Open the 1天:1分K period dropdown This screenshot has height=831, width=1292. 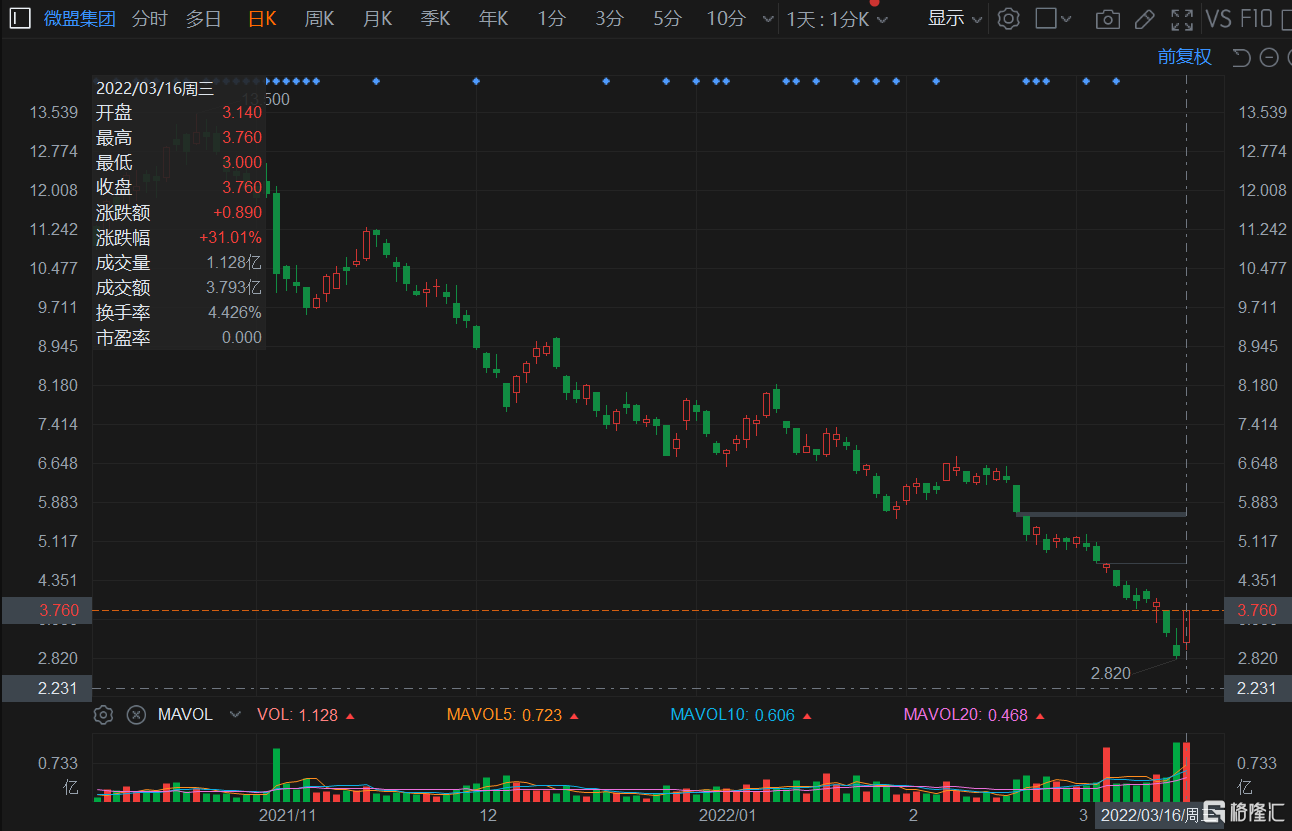838,18
